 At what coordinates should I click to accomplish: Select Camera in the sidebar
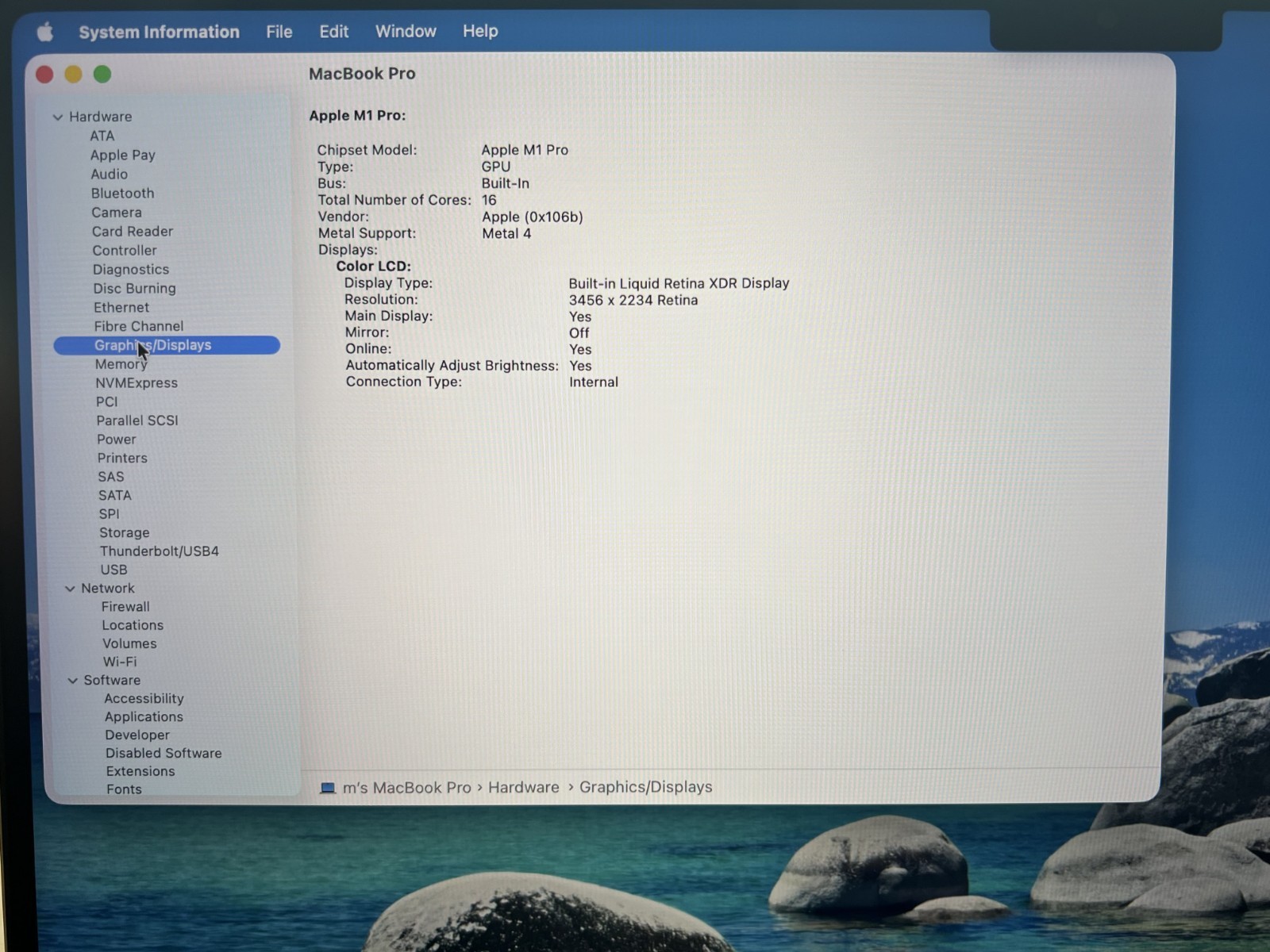coord(117,212)
